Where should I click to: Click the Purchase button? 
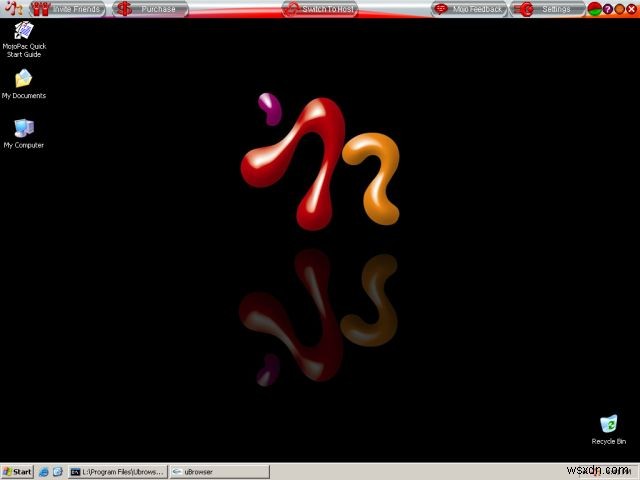(x=150, y=9)
